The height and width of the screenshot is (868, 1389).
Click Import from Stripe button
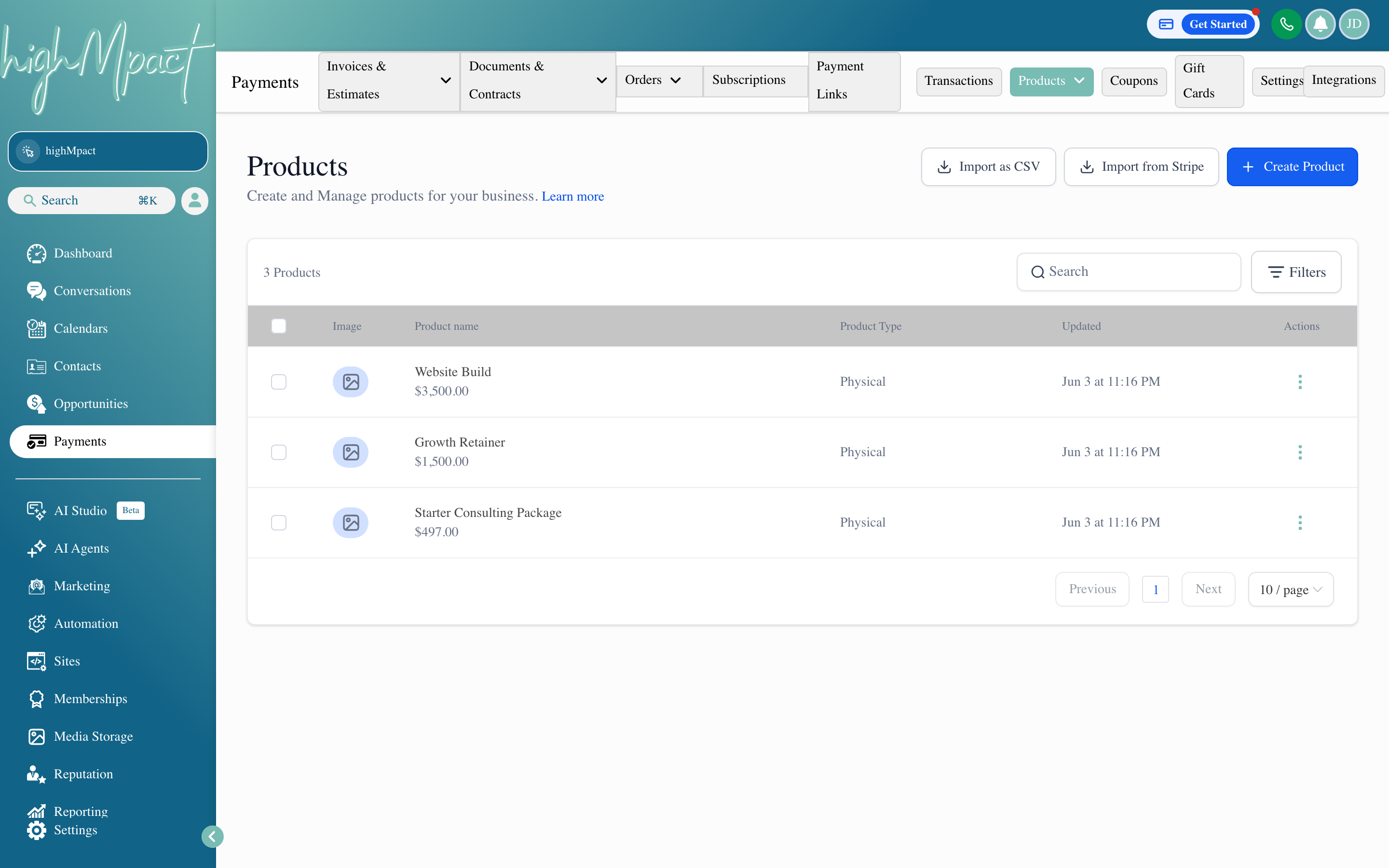pos(1141,166)
